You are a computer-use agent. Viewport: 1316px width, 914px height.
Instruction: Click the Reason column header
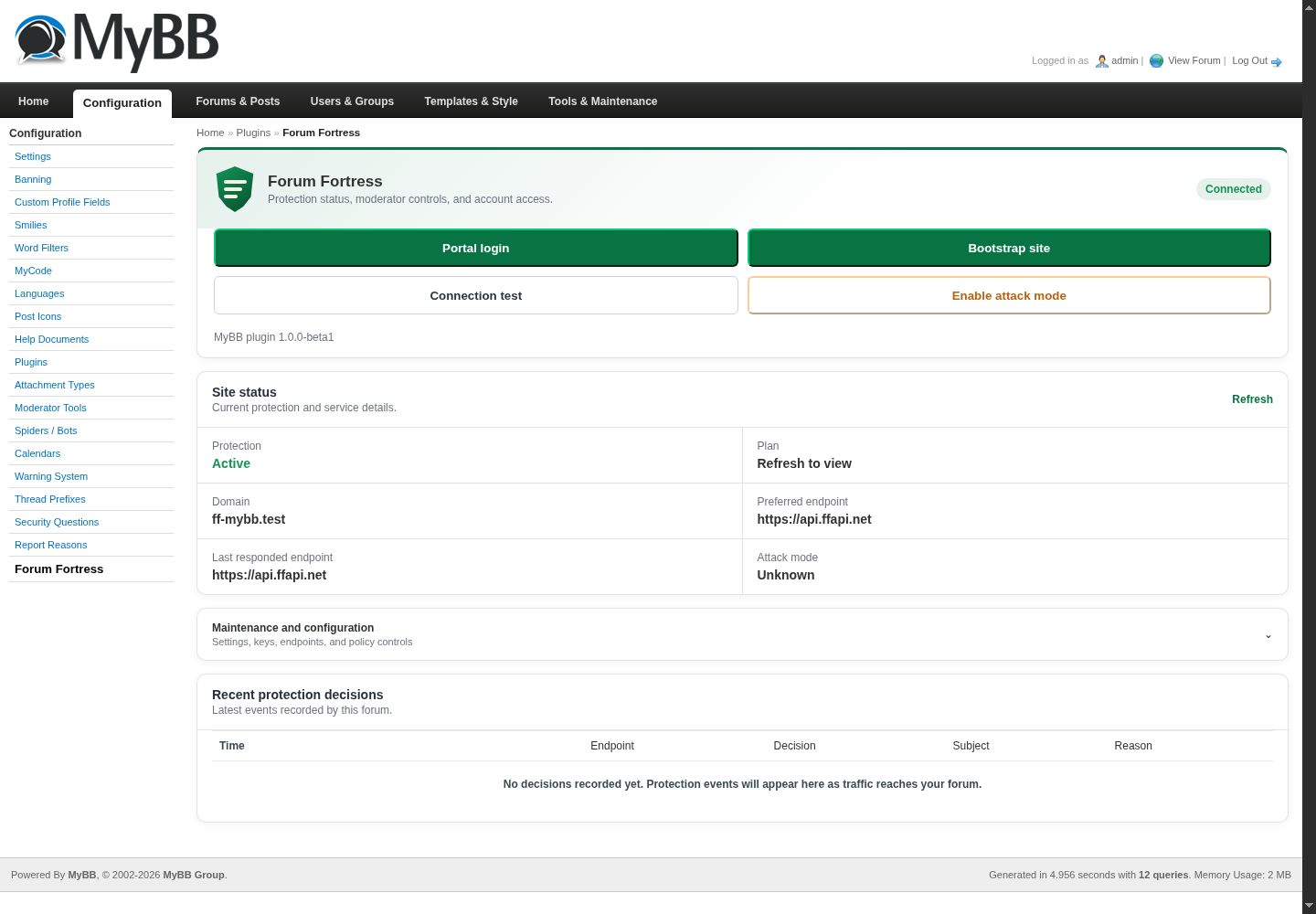coord(1133,746)
